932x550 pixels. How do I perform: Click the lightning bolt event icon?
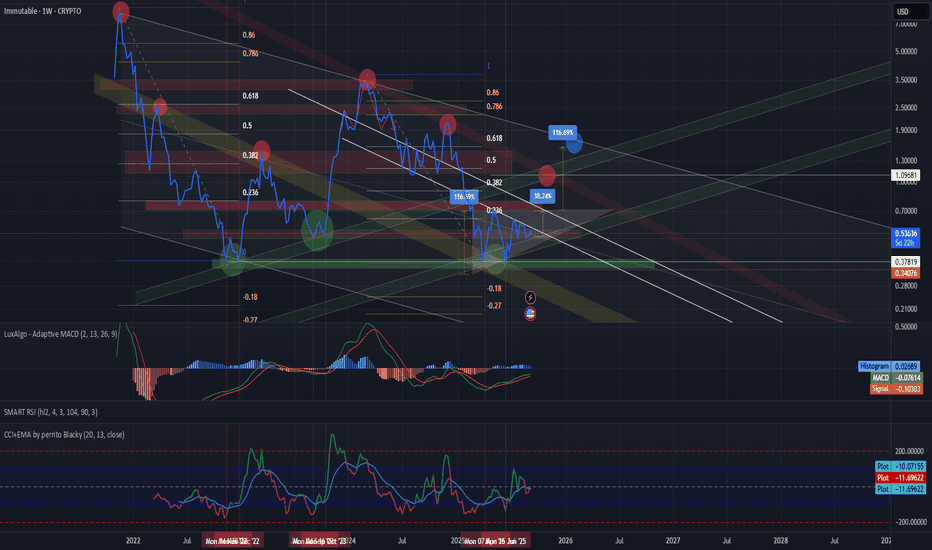pos(530,297)
